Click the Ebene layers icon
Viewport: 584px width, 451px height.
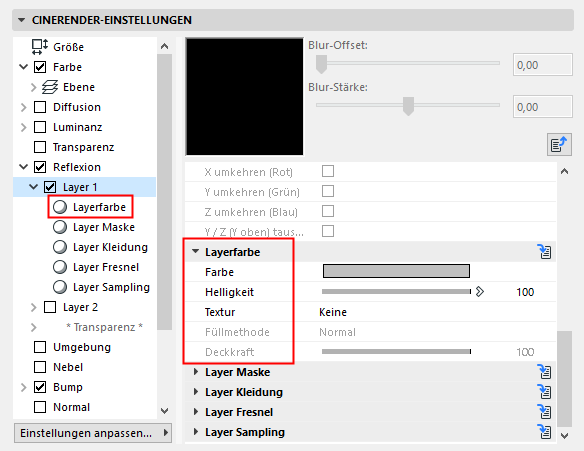(50, 87)
